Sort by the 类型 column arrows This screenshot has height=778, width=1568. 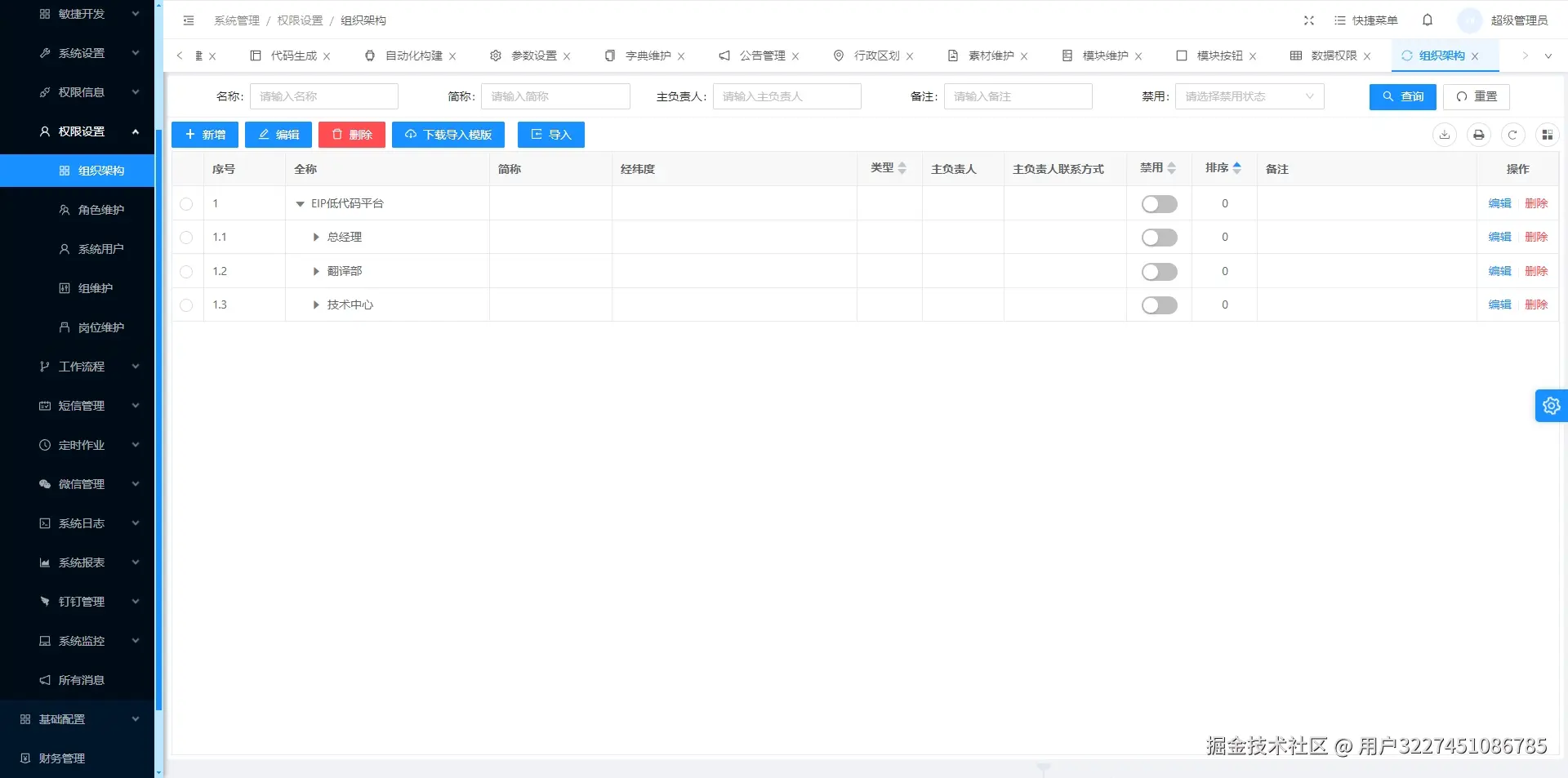[902, 168]
